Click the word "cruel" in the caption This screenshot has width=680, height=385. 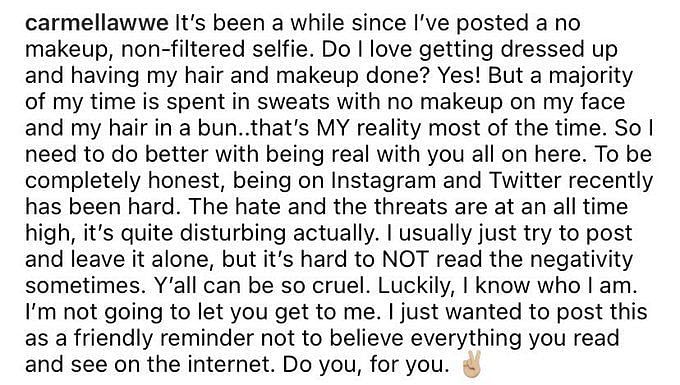pos(336,286)
